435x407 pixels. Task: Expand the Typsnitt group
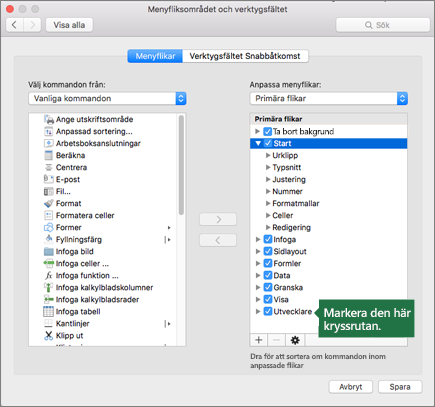[x=268, y=167]
